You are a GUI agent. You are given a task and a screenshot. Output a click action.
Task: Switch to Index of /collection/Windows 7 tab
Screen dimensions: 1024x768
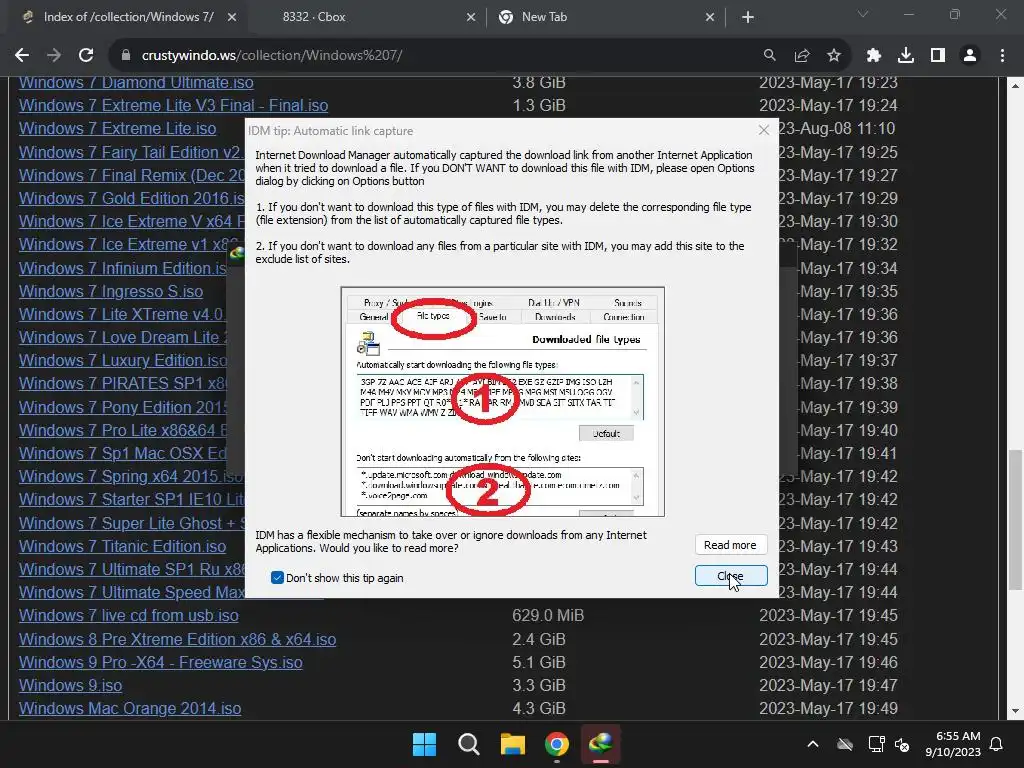click(x=127, y=17)
